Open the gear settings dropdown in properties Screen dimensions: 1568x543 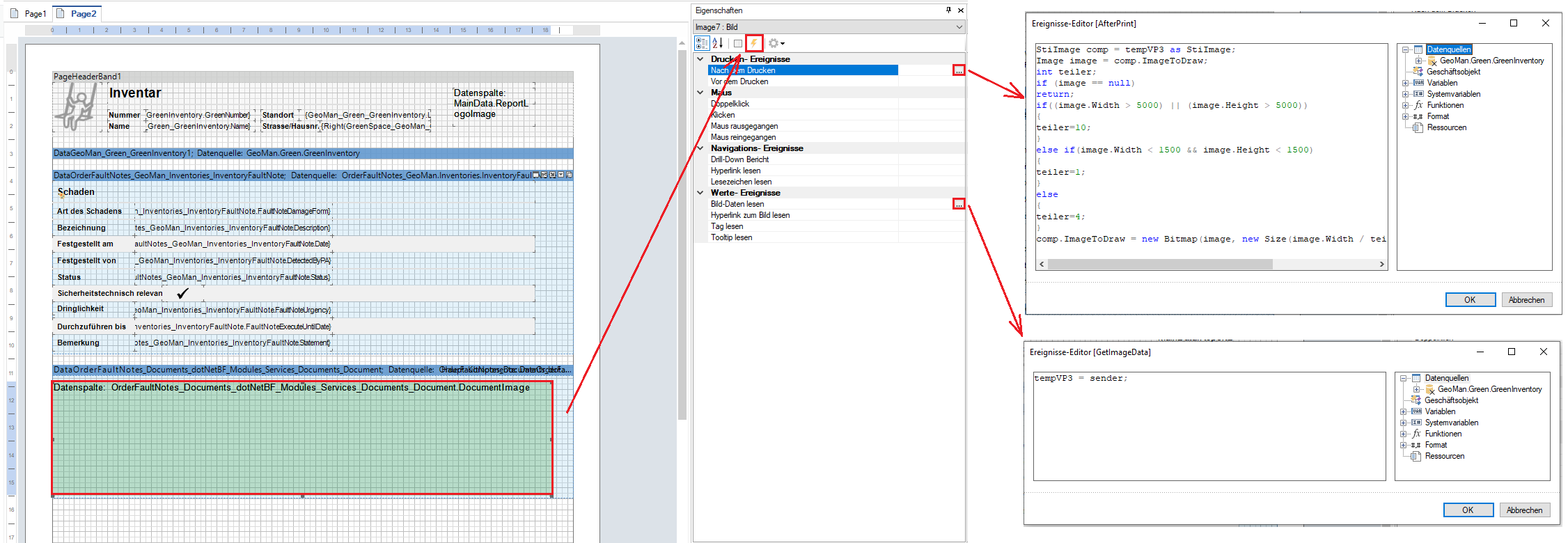pos(776,43)
